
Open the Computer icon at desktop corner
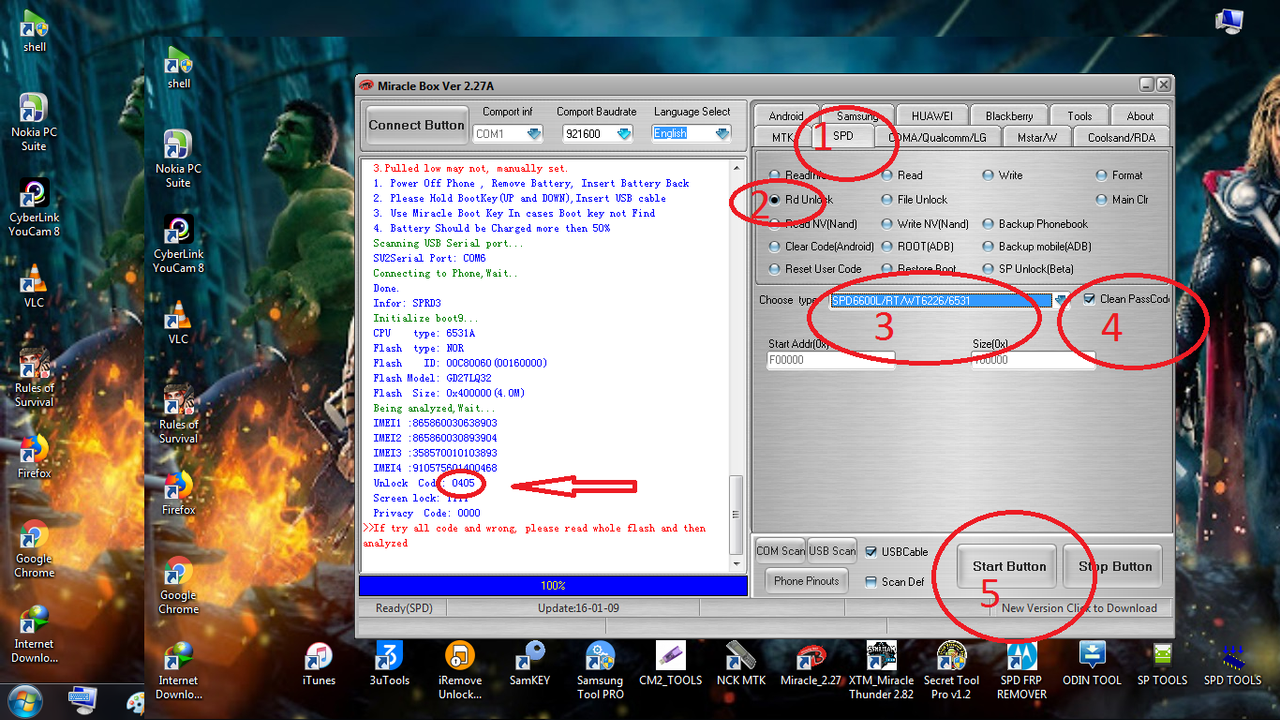coord(1230,20)
